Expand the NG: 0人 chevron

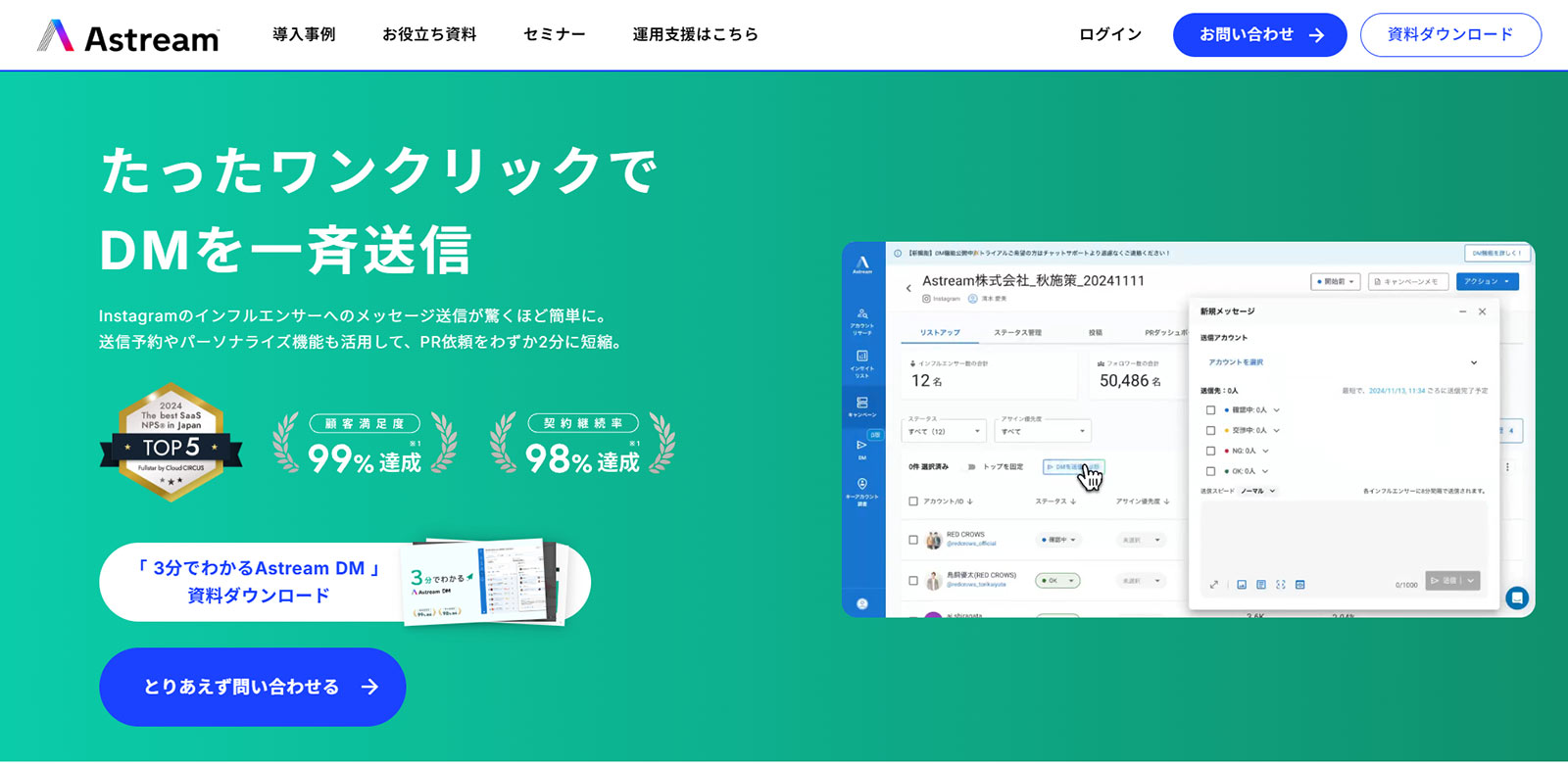[1265, 452]
